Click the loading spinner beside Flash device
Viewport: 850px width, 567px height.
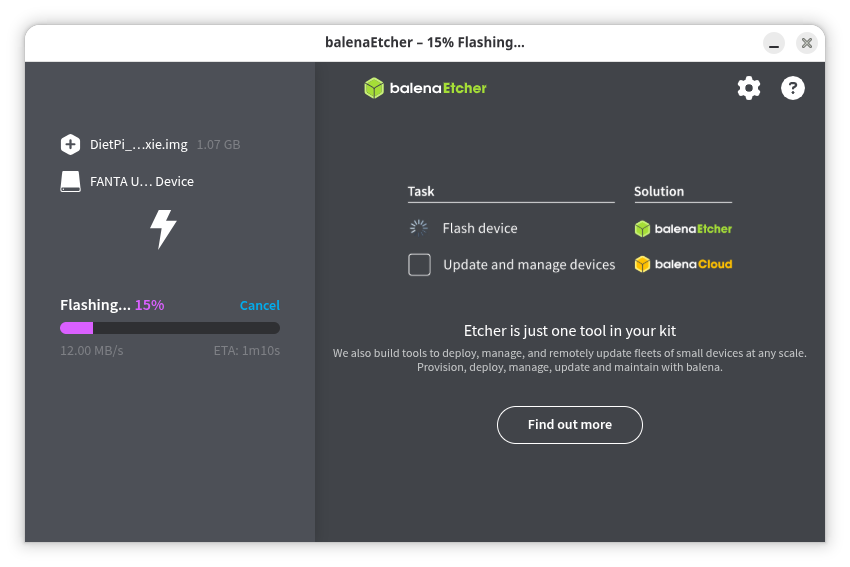tap(419, 228)
